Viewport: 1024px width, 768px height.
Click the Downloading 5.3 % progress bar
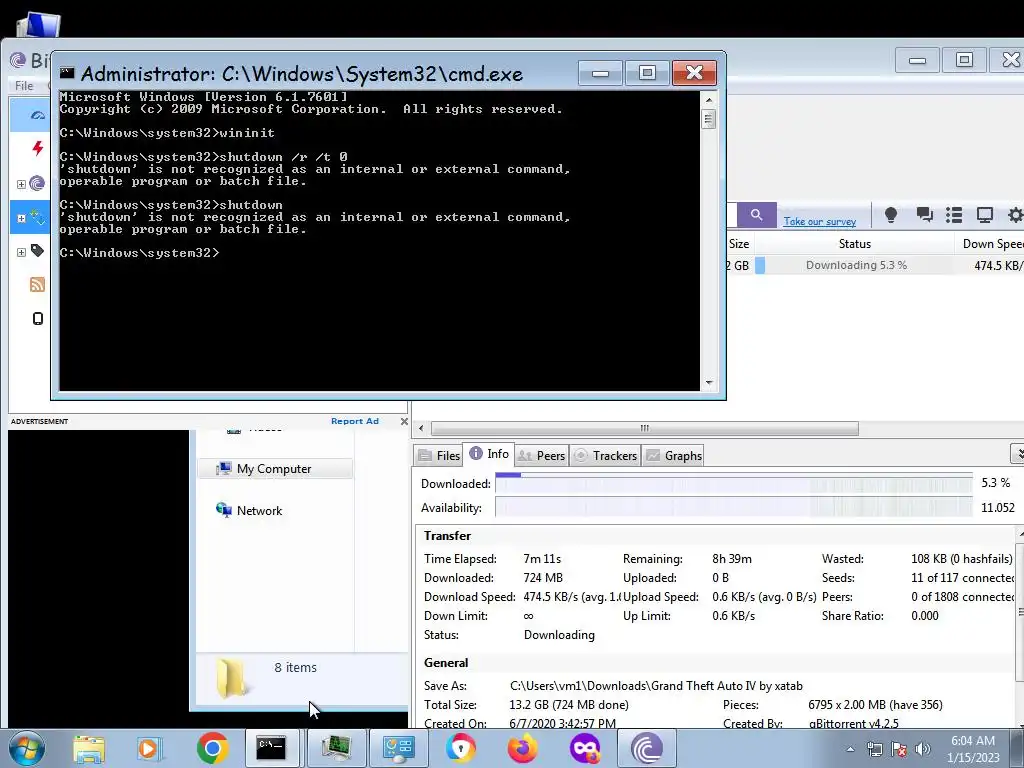pyautogui.click(x=856, y=265)
